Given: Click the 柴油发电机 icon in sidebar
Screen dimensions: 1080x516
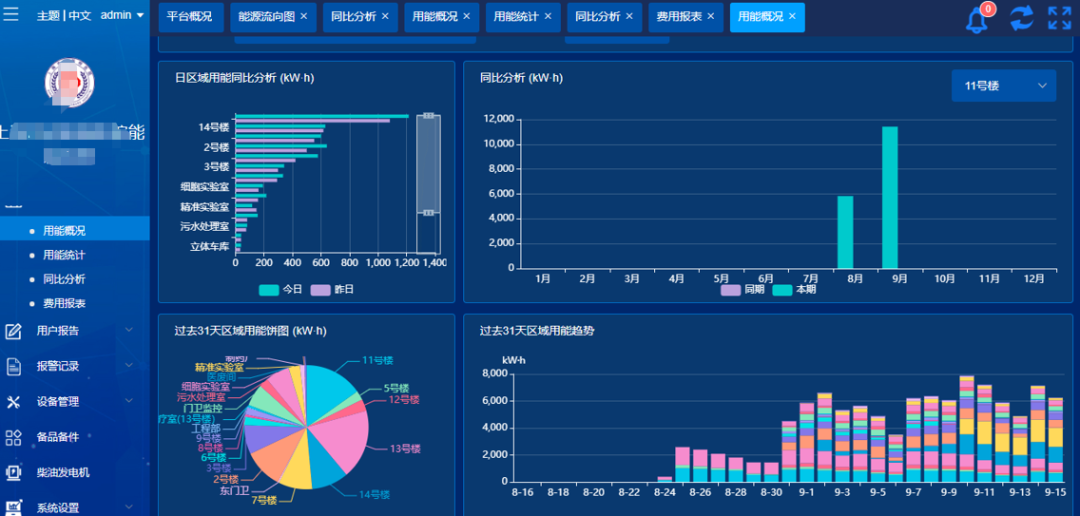Looking at the screenshot, I should pyautogui.click(x=14, y=472).
